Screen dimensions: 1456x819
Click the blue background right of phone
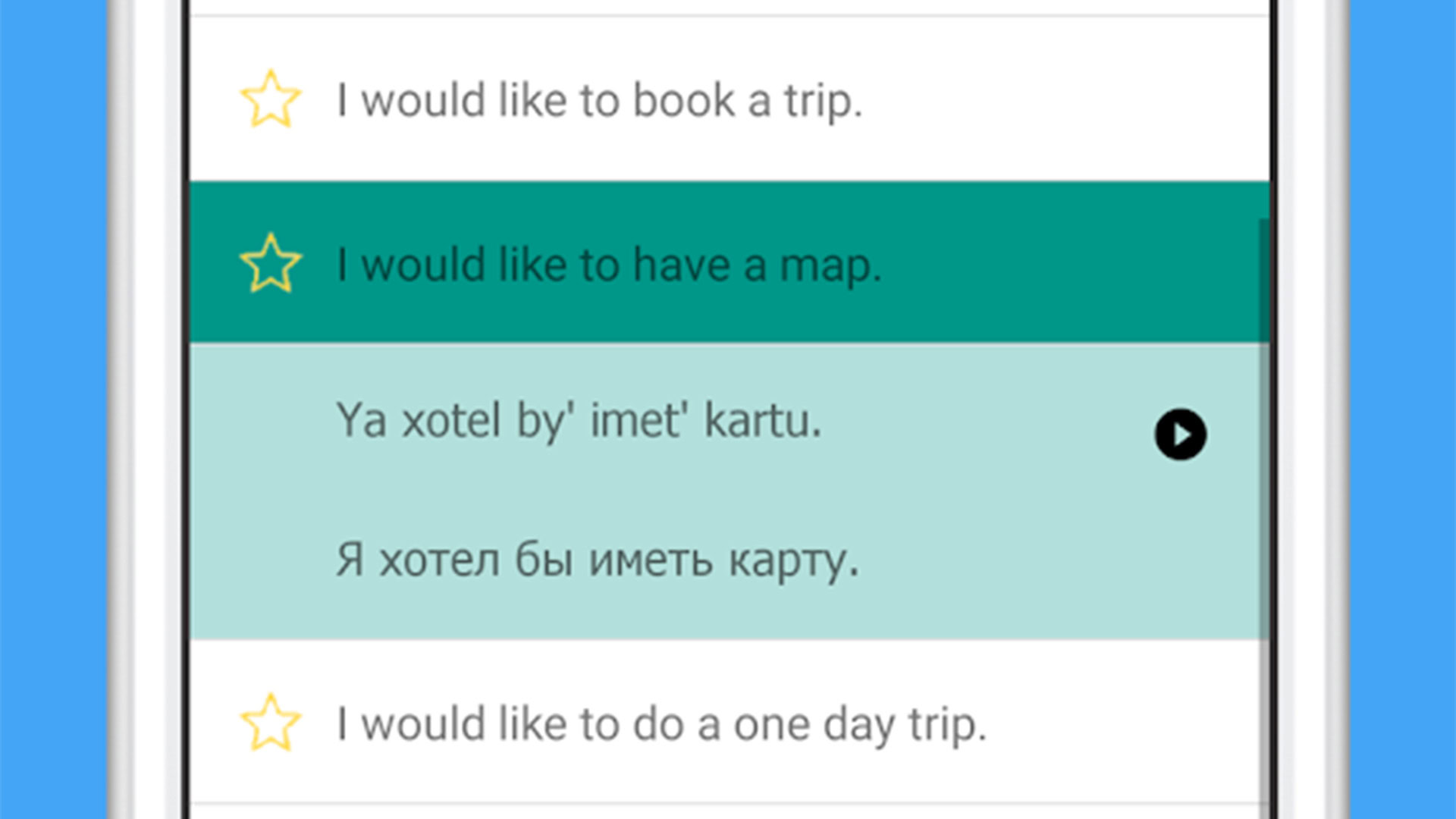pos(1403,409)
